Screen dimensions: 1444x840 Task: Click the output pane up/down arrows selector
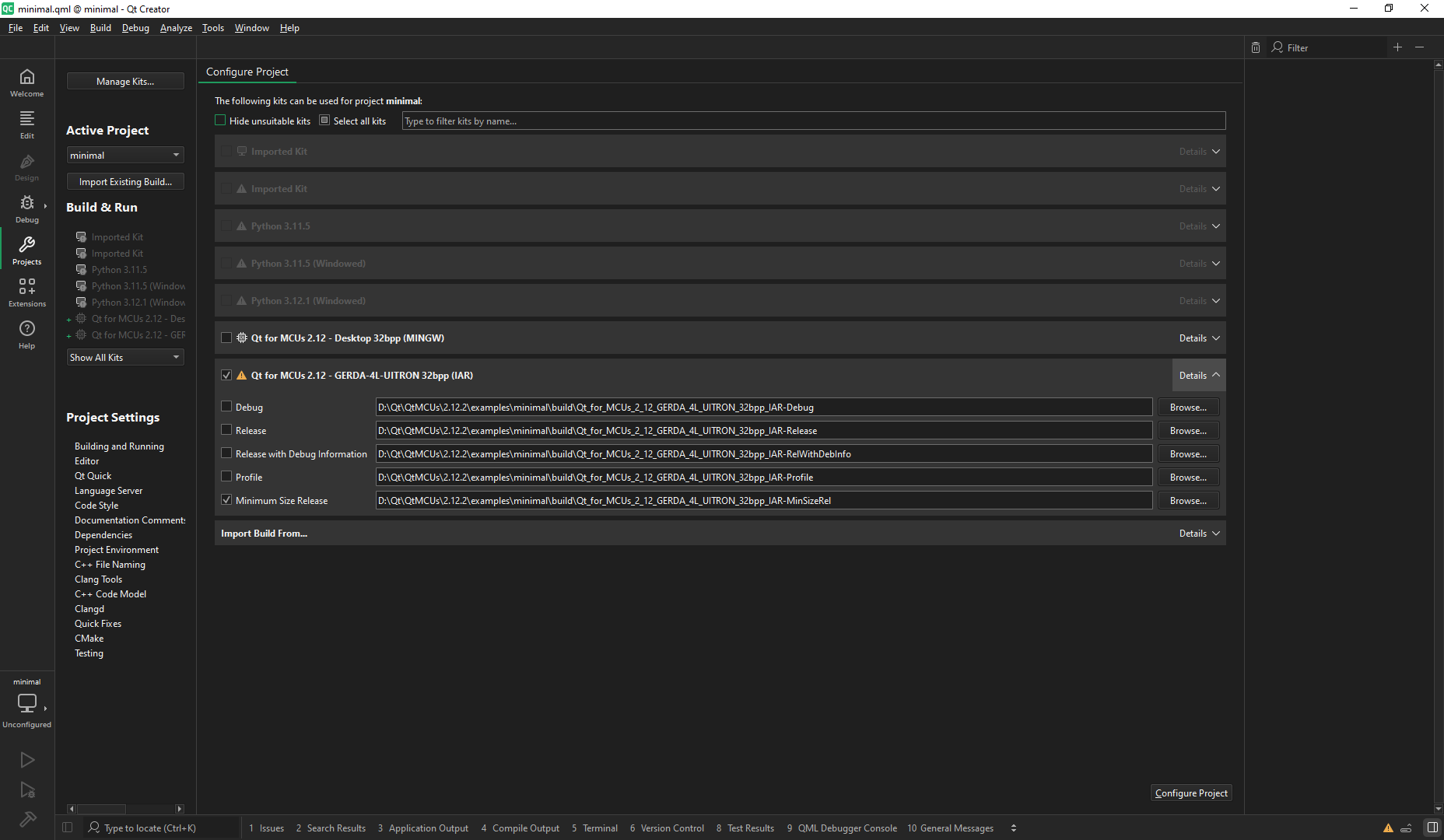point(1013,828)
